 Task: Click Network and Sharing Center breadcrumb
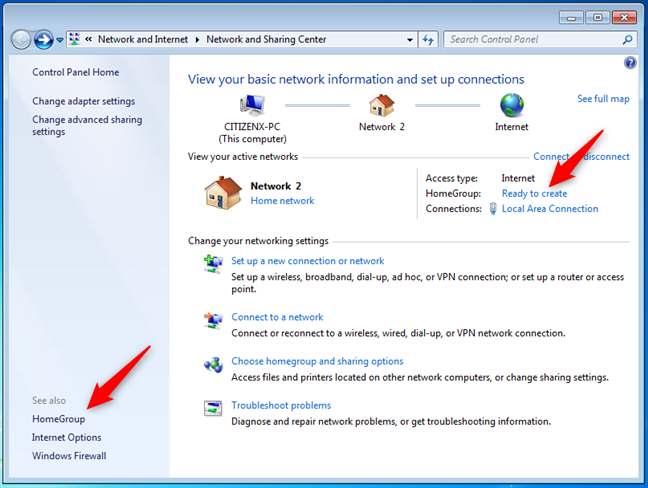[x=266, y=40]
